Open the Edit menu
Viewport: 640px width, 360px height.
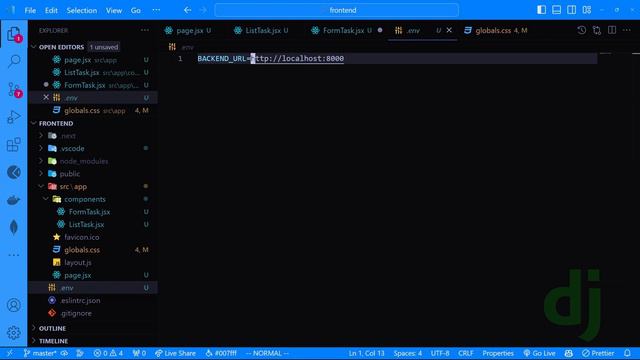[x=51, y=10]
